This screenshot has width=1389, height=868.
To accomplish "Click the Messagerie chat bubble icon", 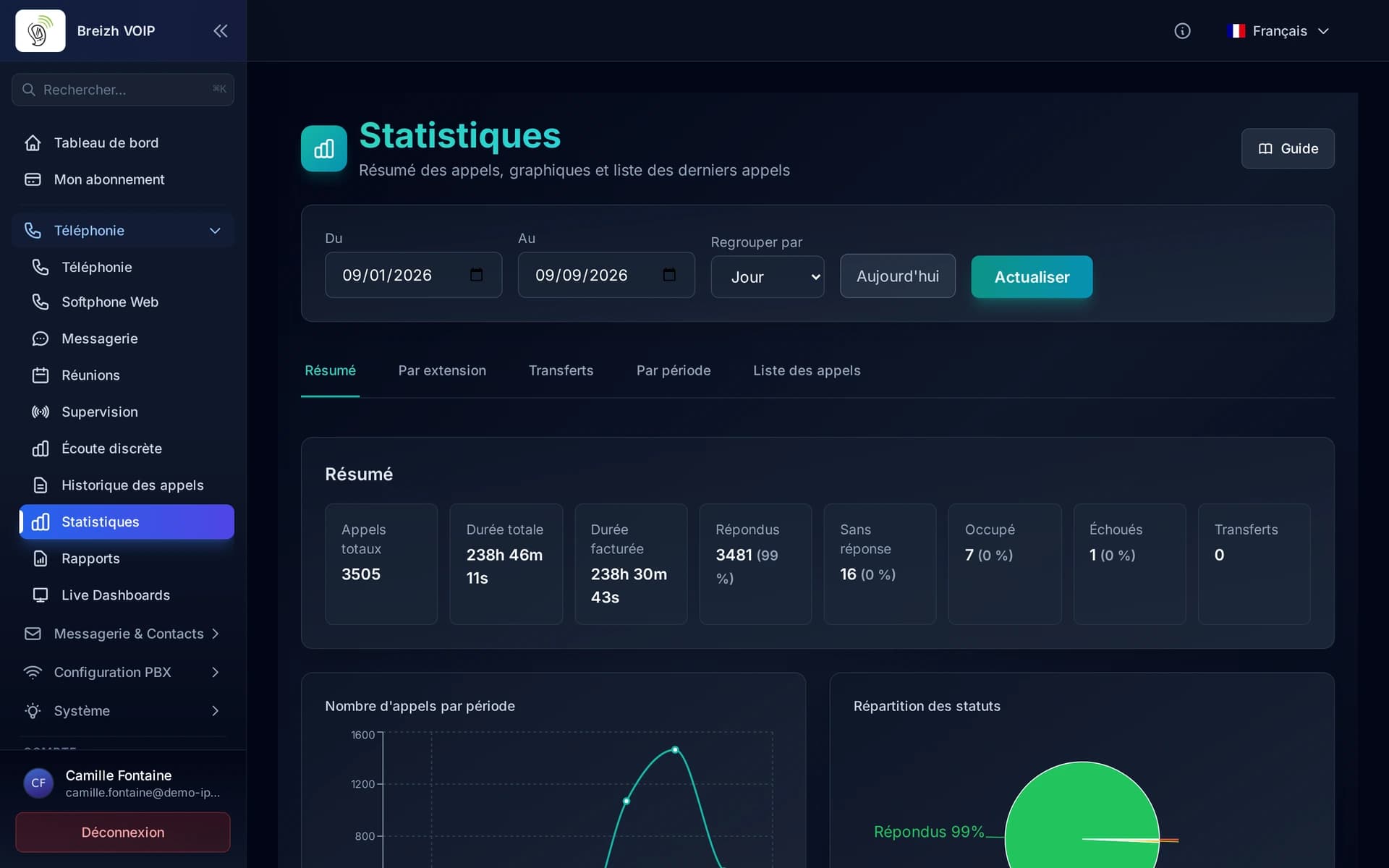I will (41, 339).
